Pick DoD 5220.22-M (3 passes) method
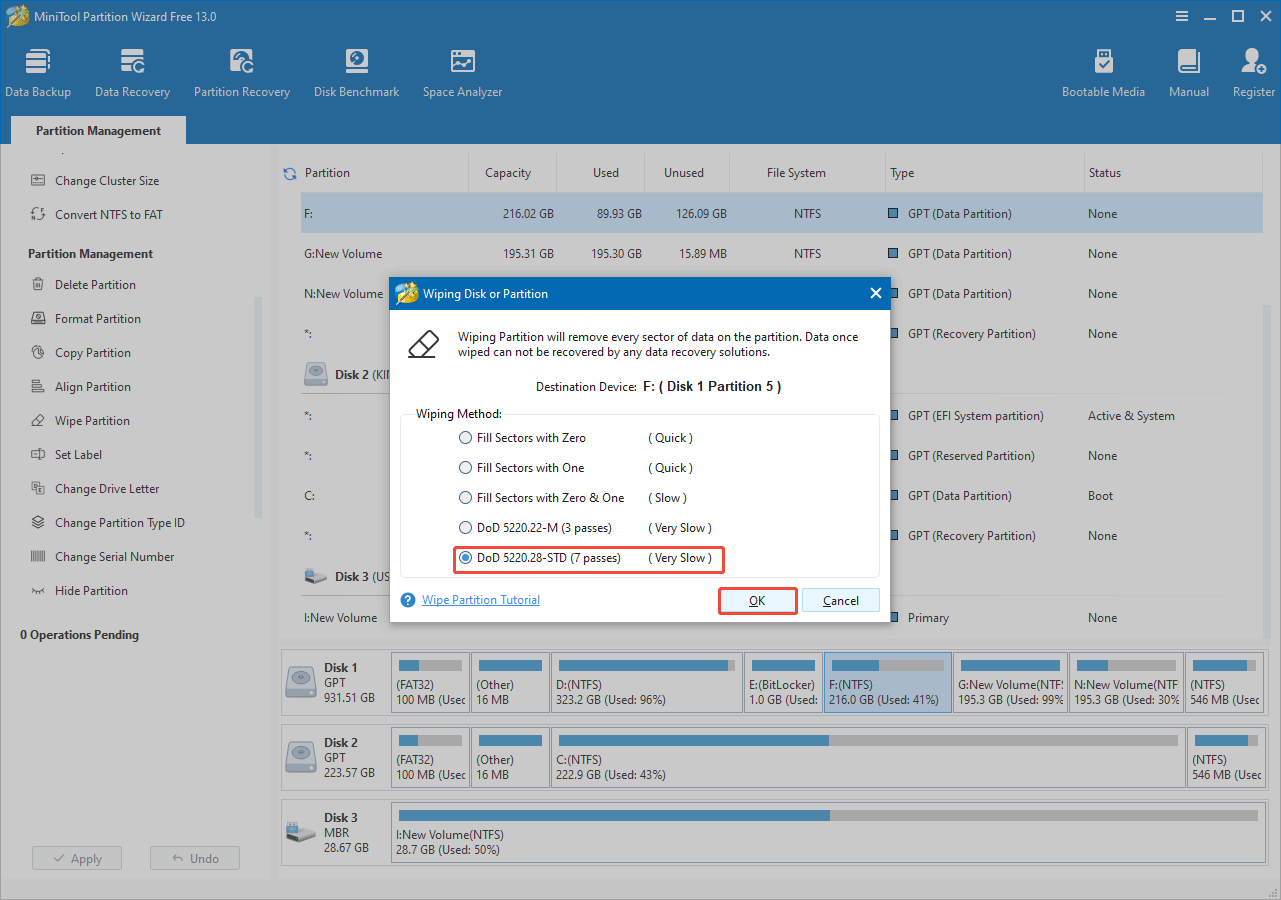The image size is (1281, 900). click(x=465, y=527)
